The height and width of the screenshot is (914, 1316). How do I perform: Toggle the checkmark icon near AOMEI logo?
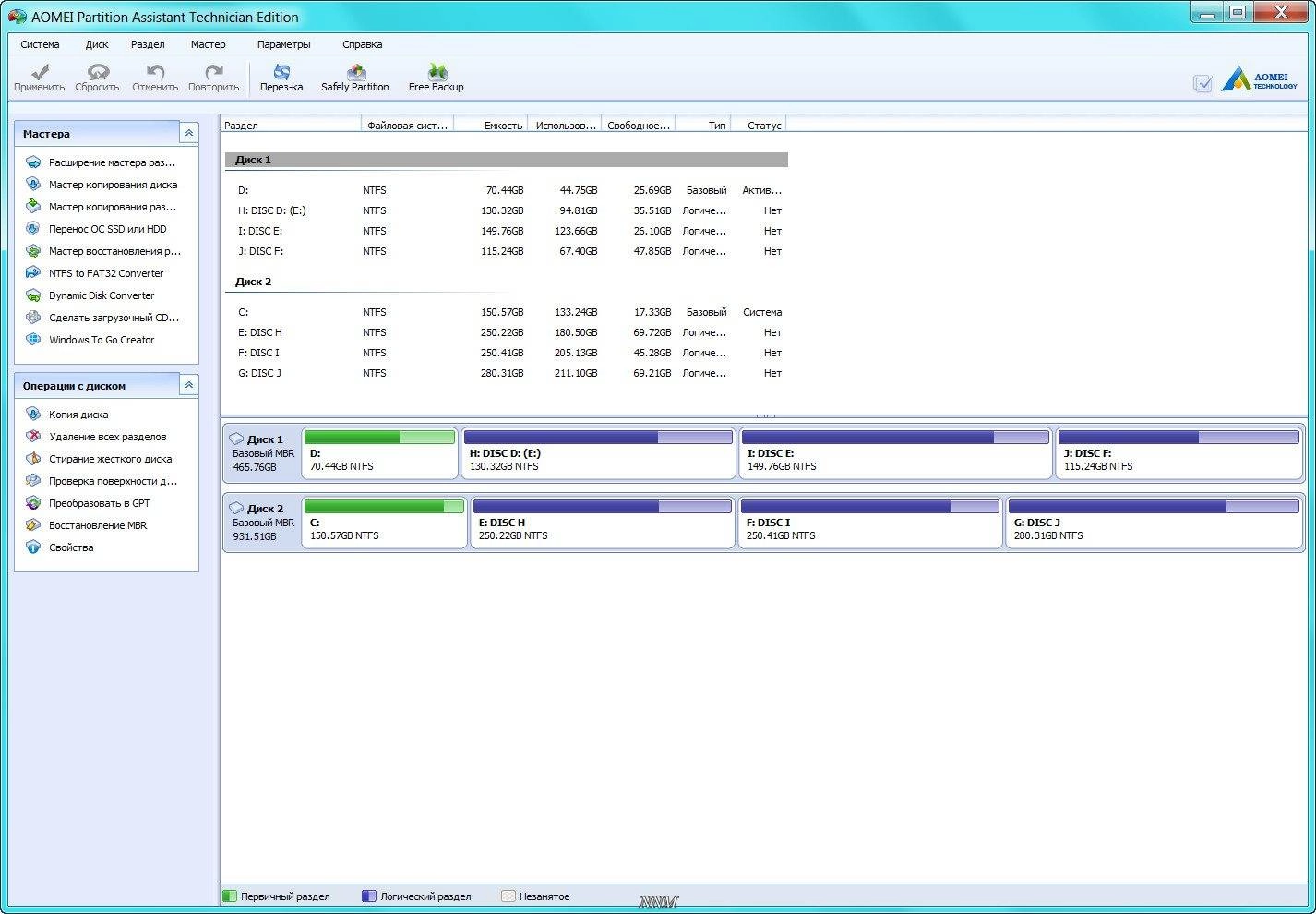pos(1202,83)
